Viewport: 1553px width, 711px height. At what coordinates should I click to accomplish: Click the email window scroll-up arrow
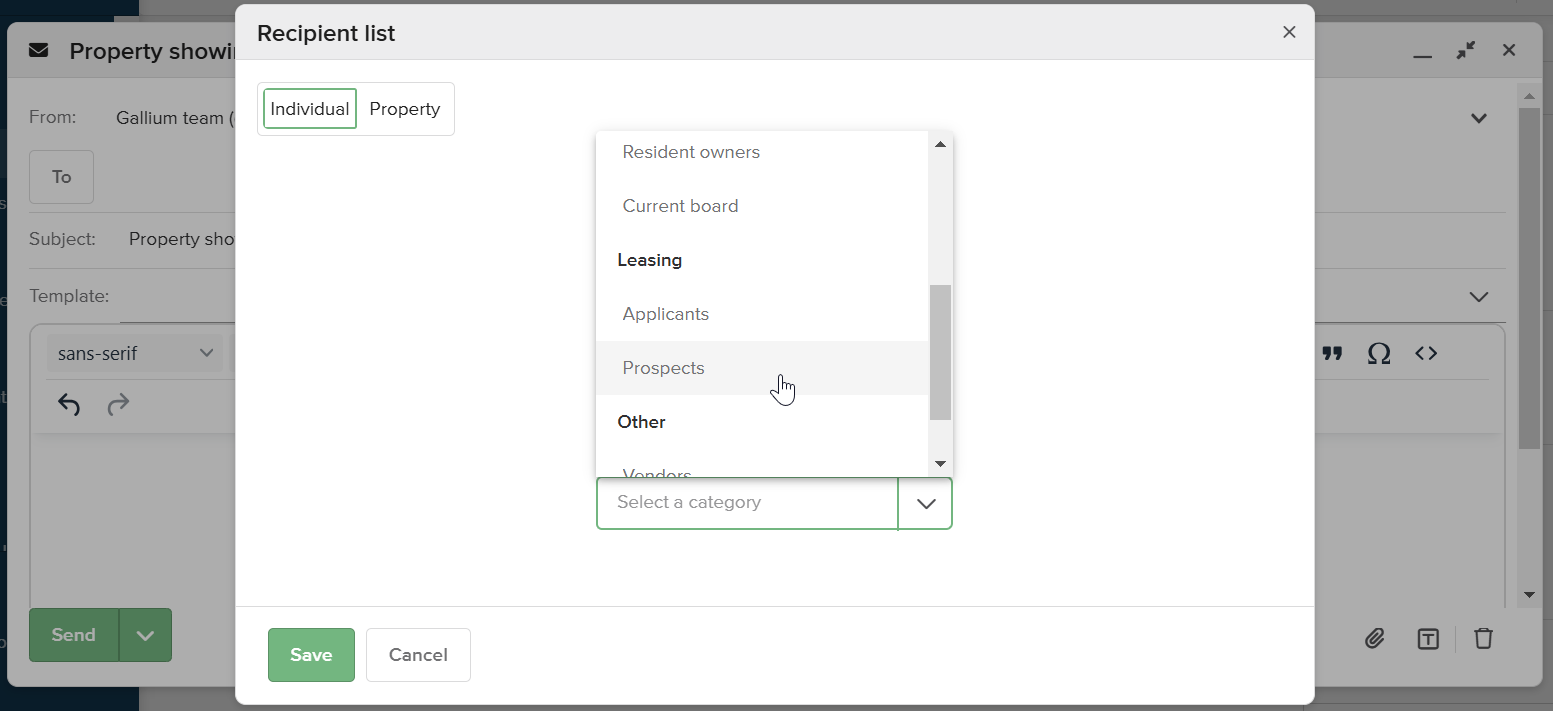(1528, 96)
